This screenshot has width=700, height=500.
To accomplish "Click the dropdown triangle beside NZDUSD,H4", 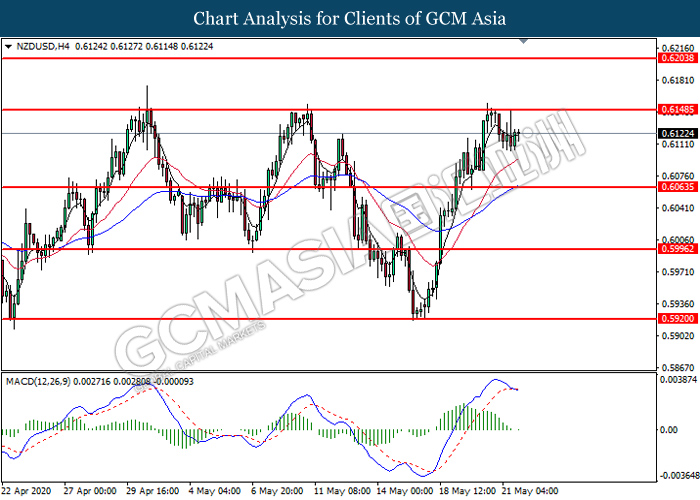I will tap(8, 46).
